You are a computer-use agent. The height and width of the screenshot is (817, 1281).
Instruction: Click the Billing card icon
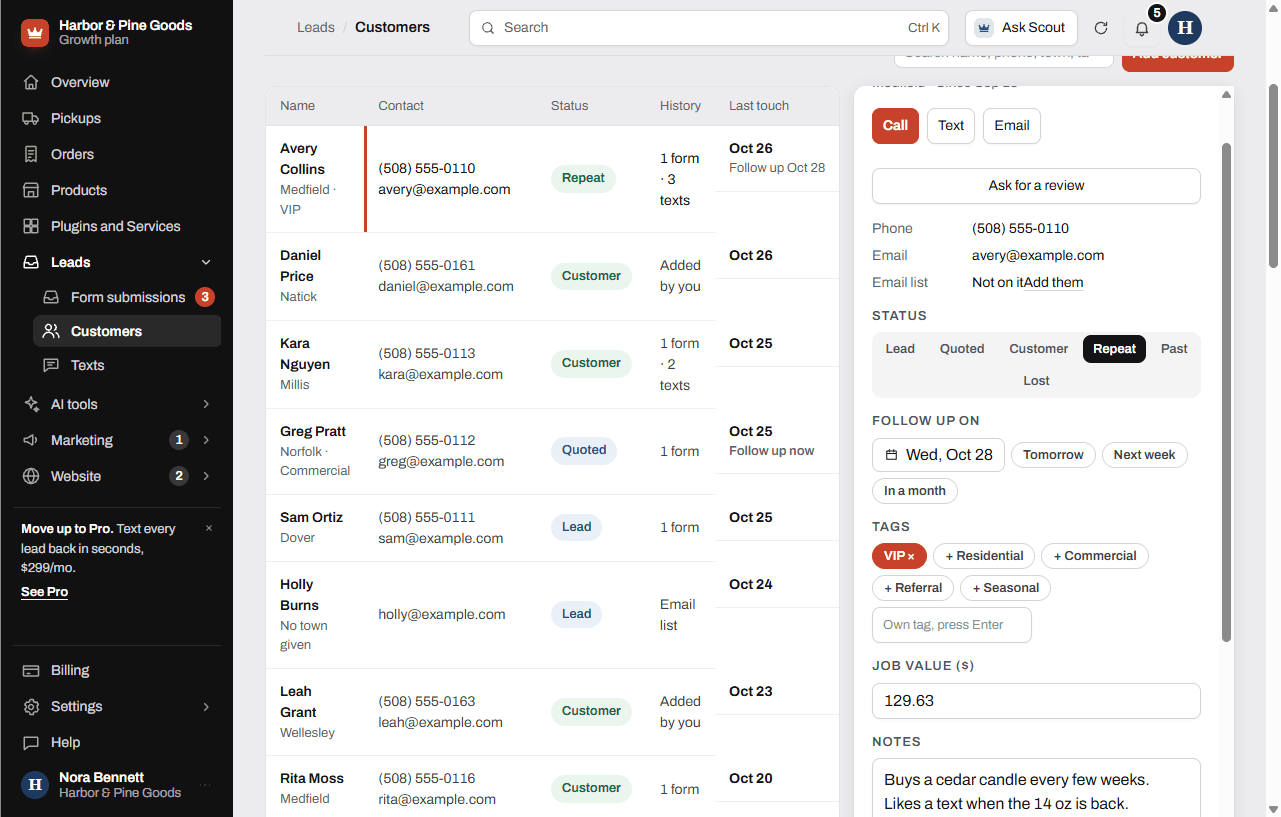pyautogui.click(x=31, y=670)
